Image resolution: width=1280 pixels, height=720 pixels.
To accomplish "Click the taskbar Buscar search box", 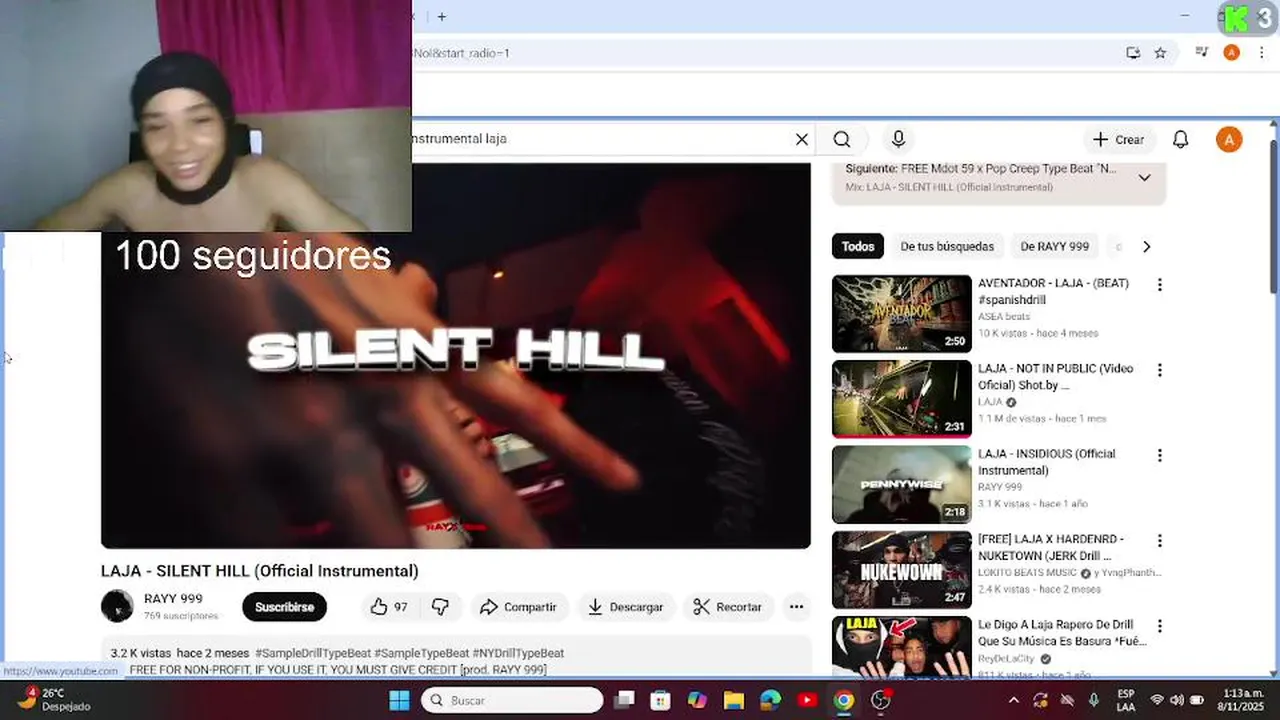I will 512,700.
